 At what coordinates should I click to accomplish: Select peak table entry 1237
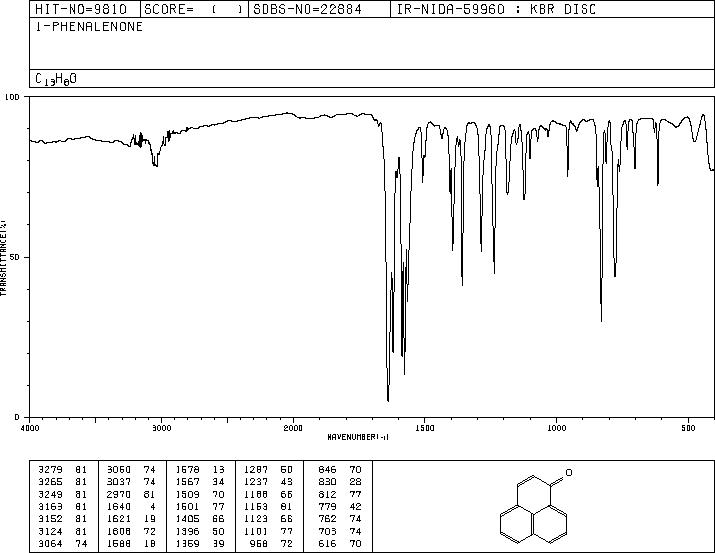[256, 481]
